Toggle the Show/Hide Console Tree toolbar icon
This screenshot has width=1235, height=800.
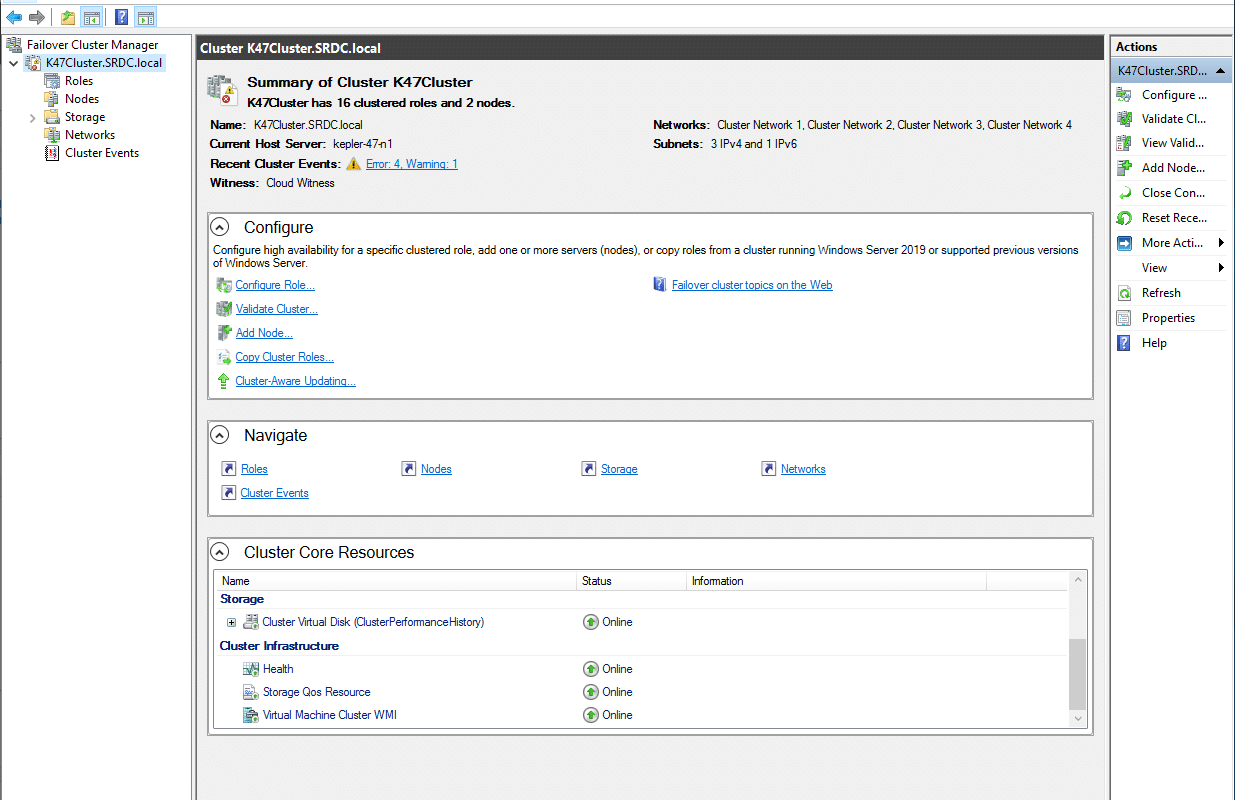pos(92,17)
